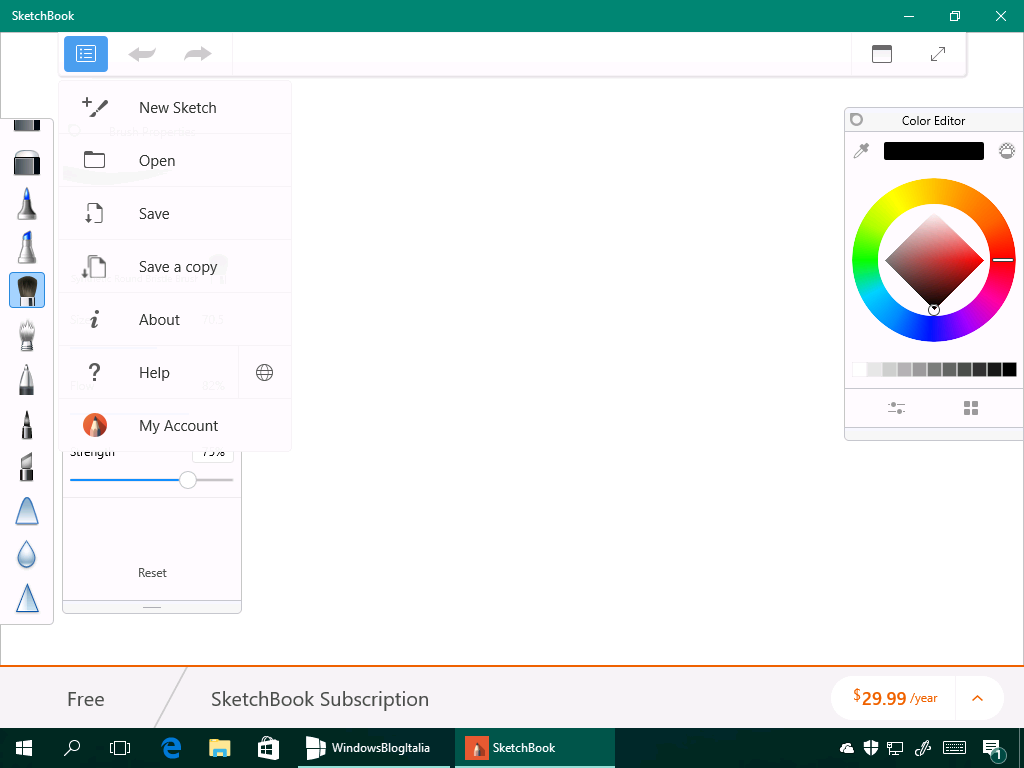Select the flat gray marker brush

coord(27,162)
